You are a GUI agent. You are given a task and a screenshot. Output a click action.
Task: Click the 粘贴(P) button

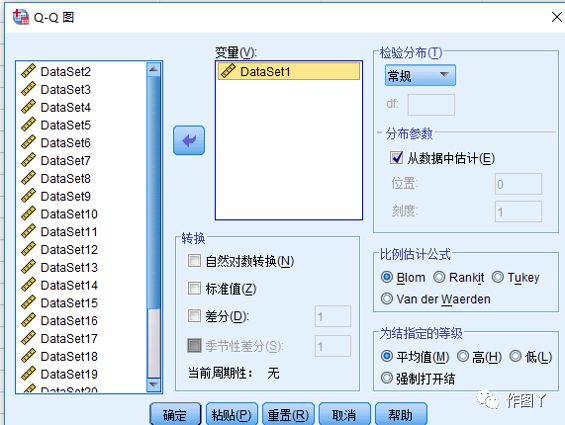click(x=232, y=415)
